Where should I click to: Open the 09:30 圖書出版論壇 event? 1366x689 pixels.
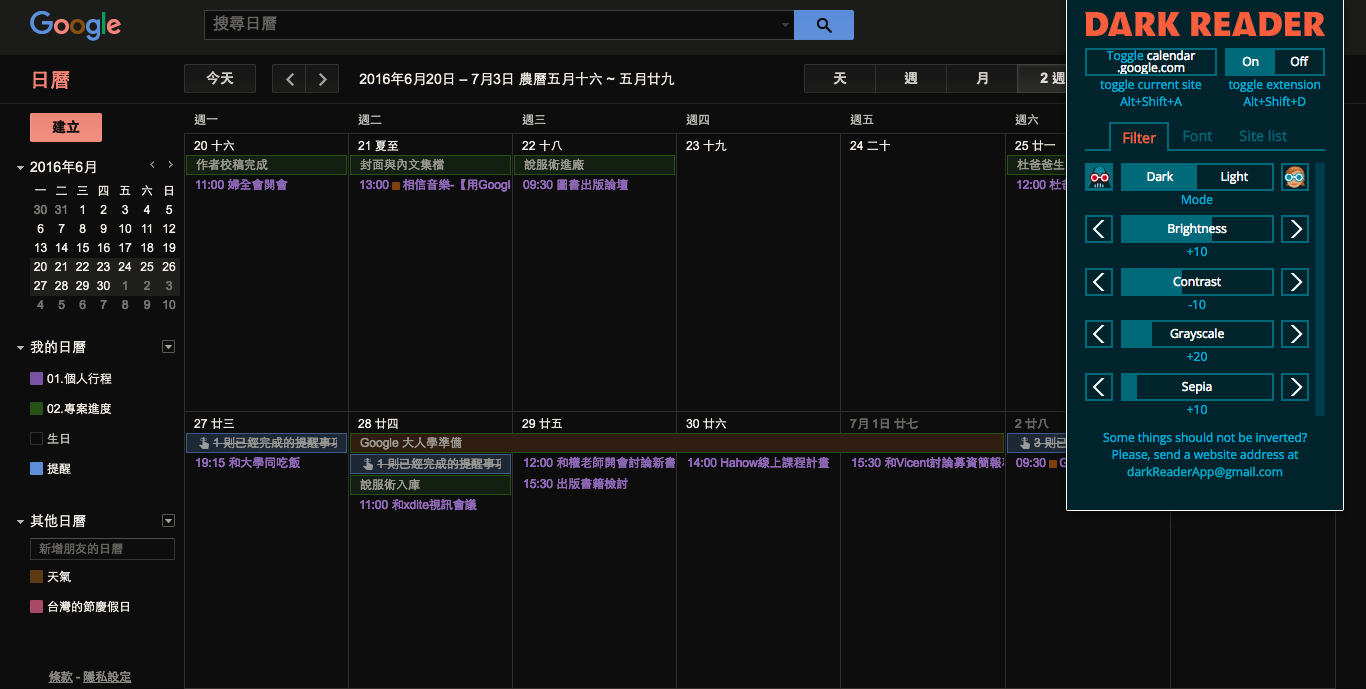[575, 185]
